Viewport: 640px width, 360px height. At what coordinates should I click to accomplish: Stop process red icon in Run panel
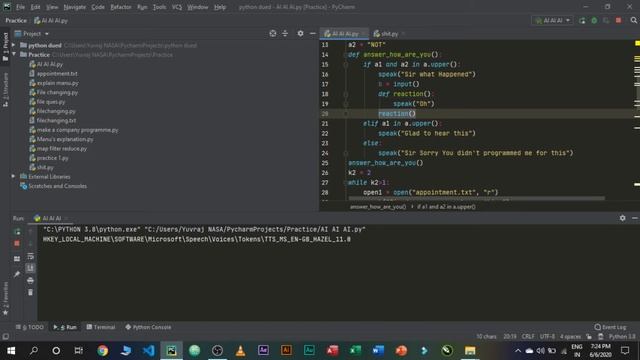17,244
